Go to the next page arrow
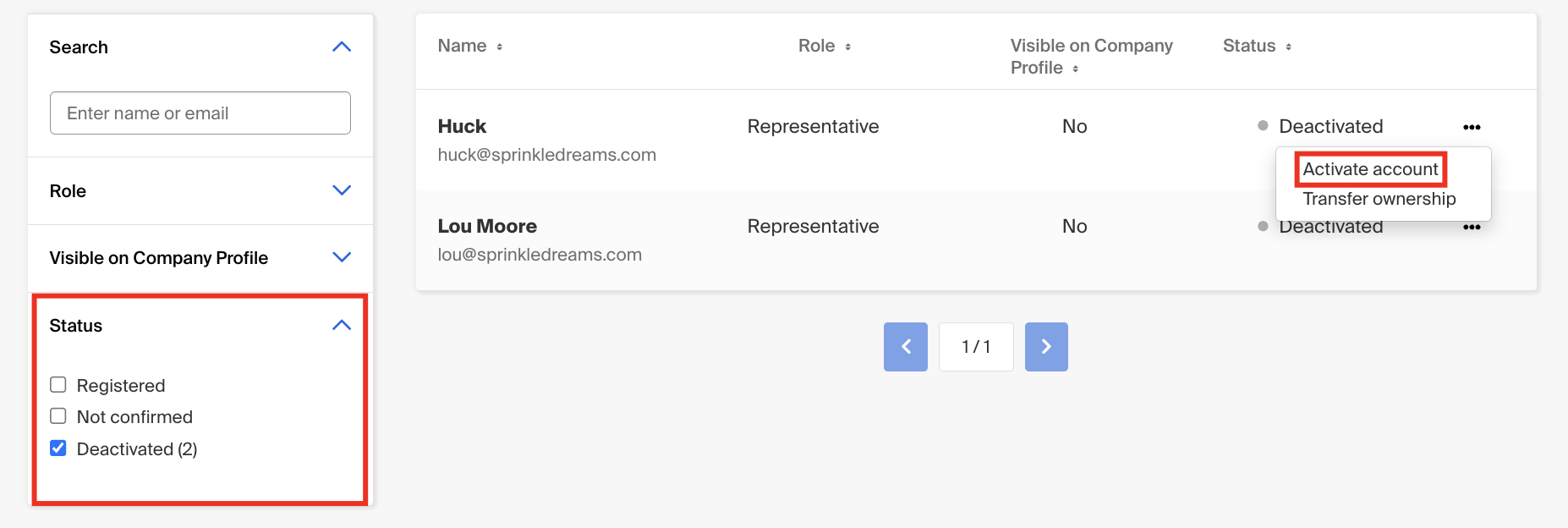Image resolution: width=1568 pixels, height=528 pixels. 1046,346
